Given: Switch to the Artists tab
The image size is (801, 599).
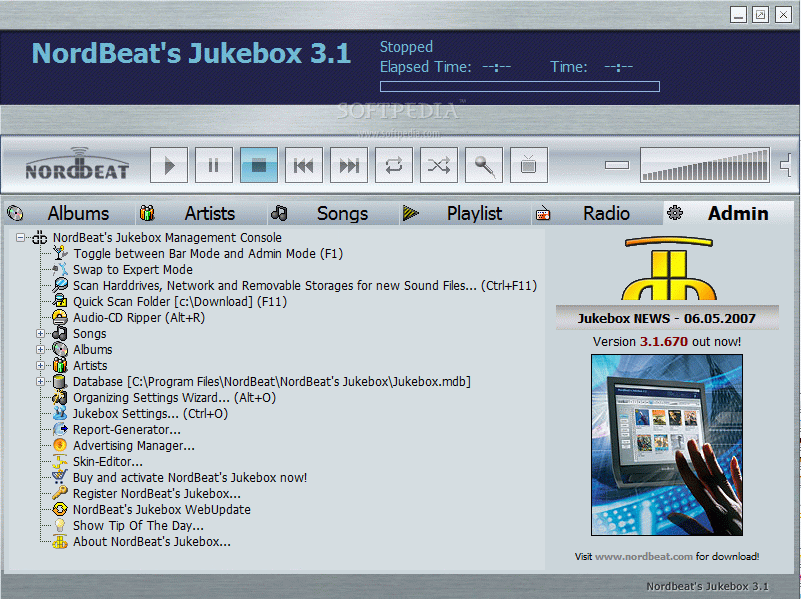Looking at the screenshot, I should pyautogui.click(x=202, y=213).
